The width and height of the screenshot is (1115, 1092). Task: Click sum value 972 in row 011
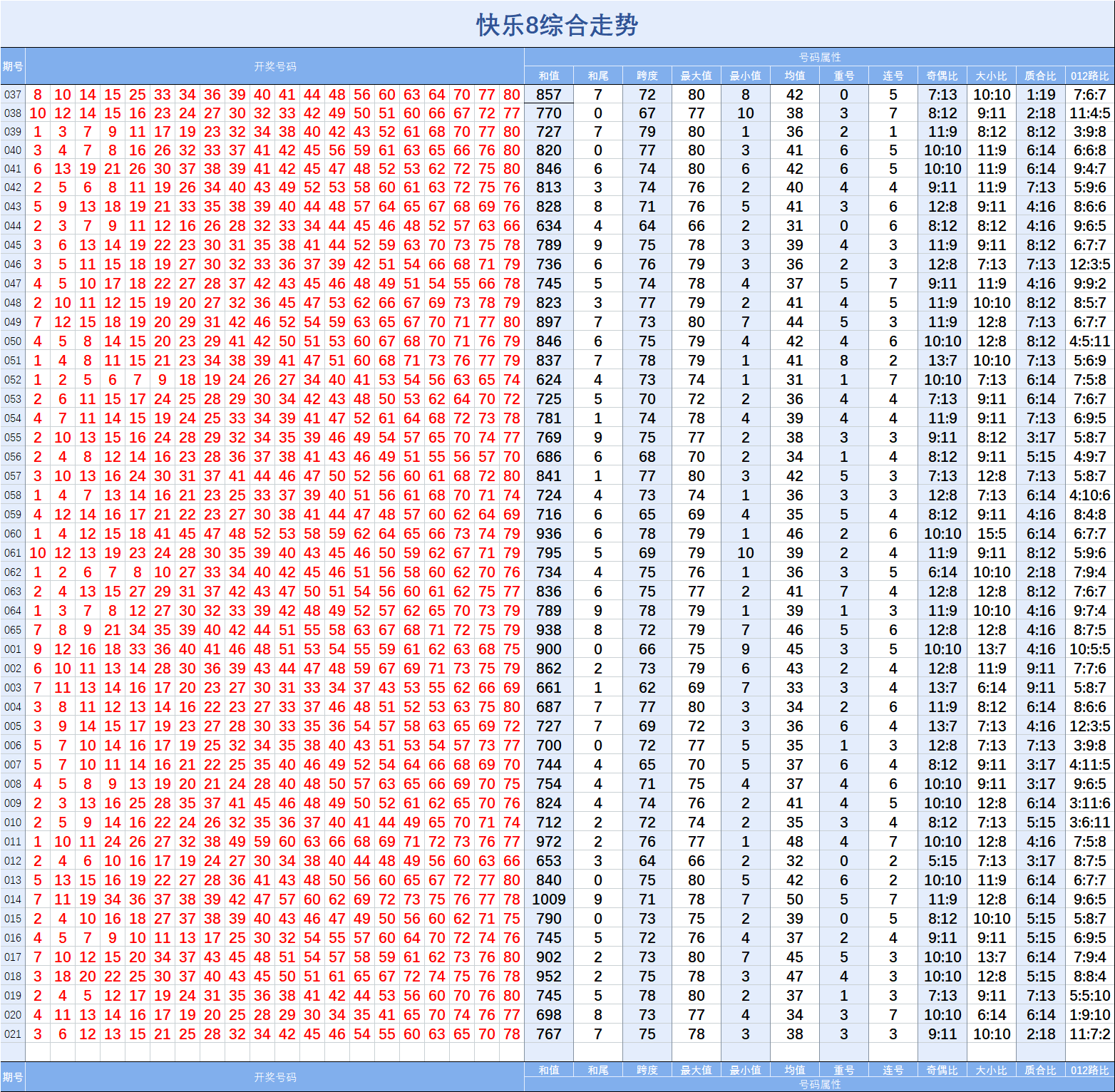[x=549, y=842]
